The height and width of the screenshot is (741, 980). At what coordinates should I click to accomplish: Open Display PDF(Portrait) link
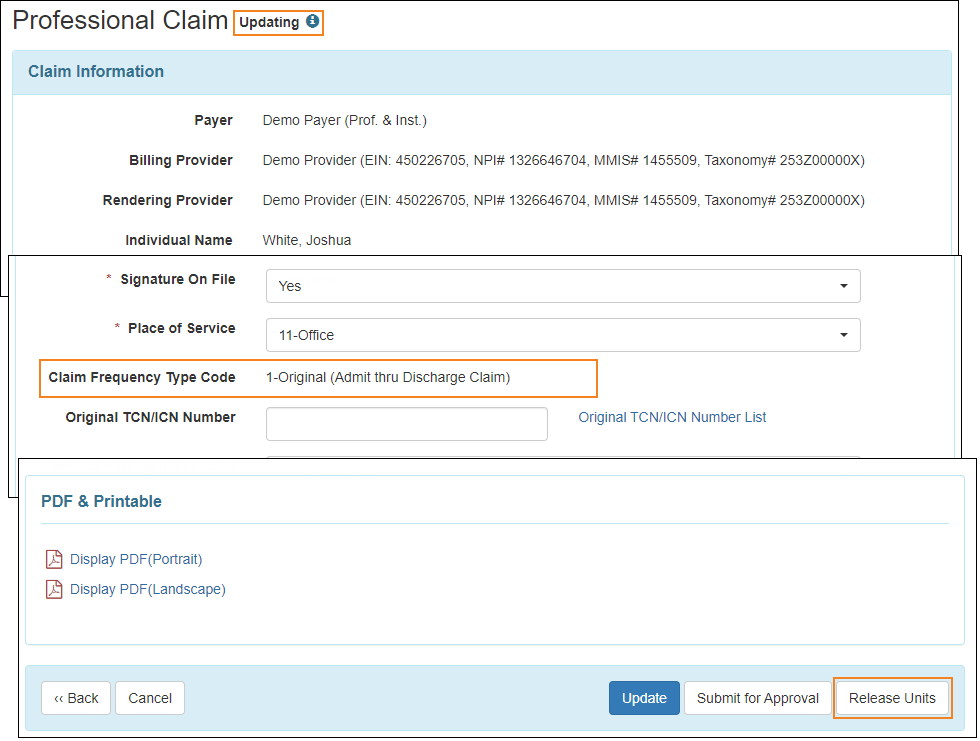tap(136, 559)
